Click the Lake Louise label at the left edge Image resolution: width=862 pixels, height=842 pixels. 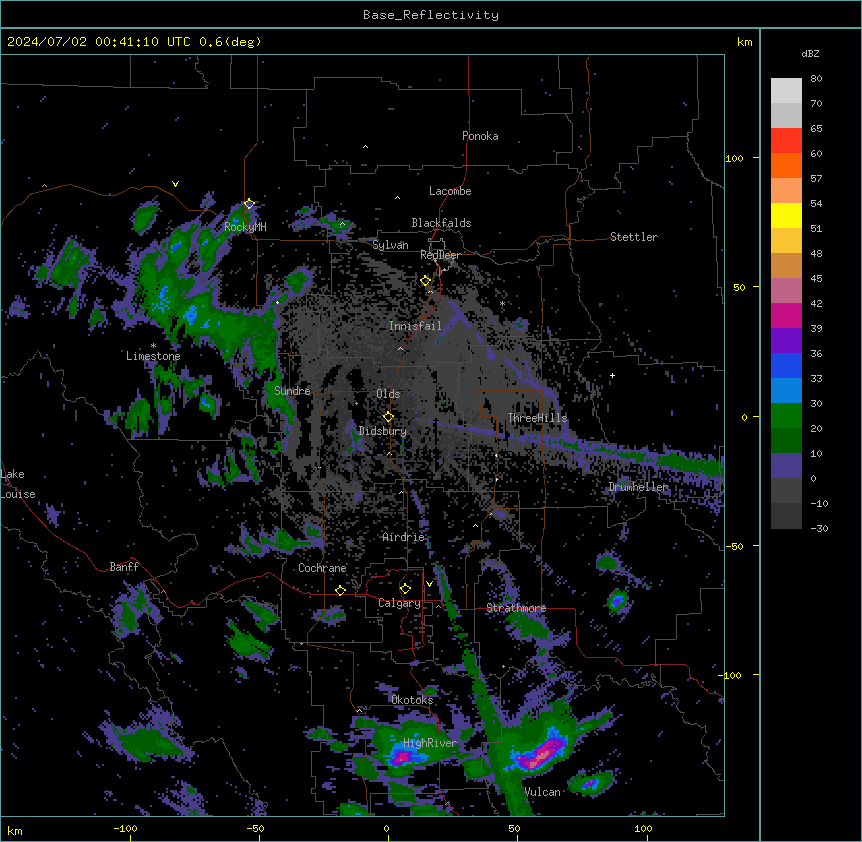click(x=18, y=484)
